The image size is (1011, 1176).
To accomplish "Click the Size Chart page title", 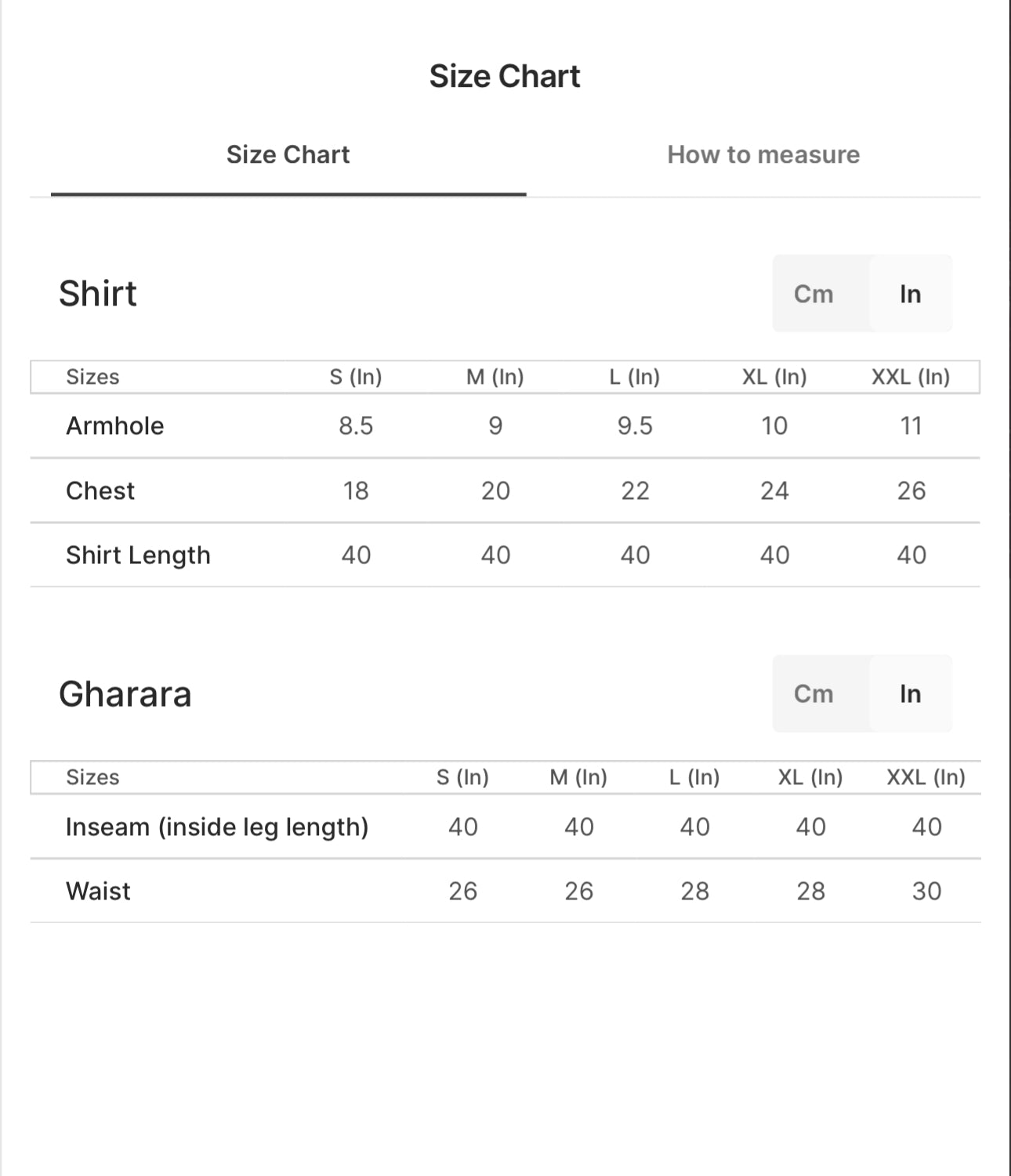I will point(505,76).
